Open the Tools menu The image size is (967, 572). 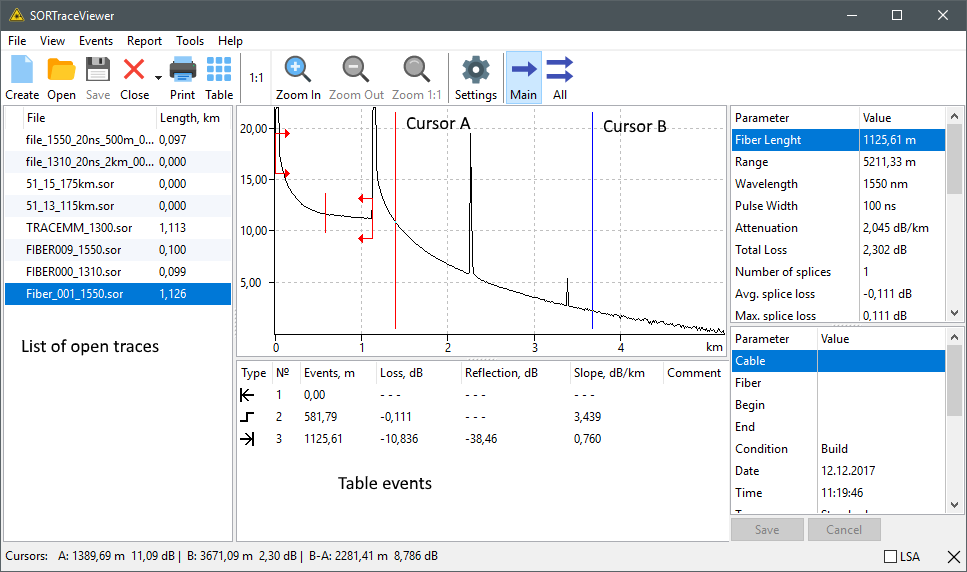coord(190,41)
